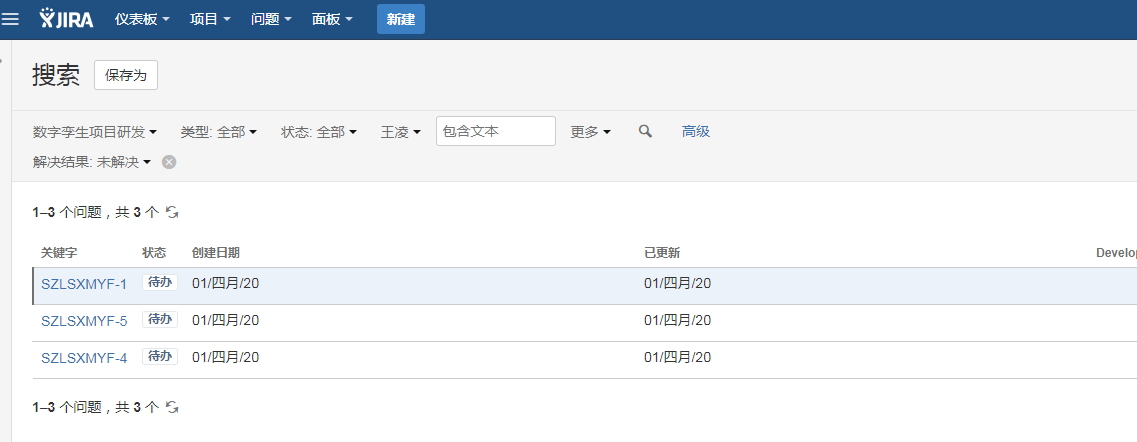Click 待办 status of SZLSXMYF-1
Viewport: 1137px width, 442px height.
coord(160,283)
